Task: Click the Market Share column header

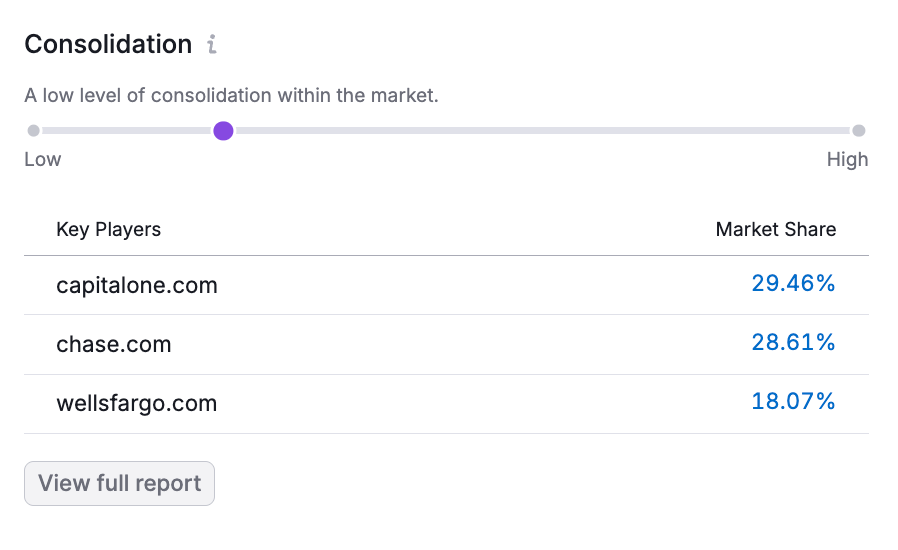Action: (x=776, y=229)
